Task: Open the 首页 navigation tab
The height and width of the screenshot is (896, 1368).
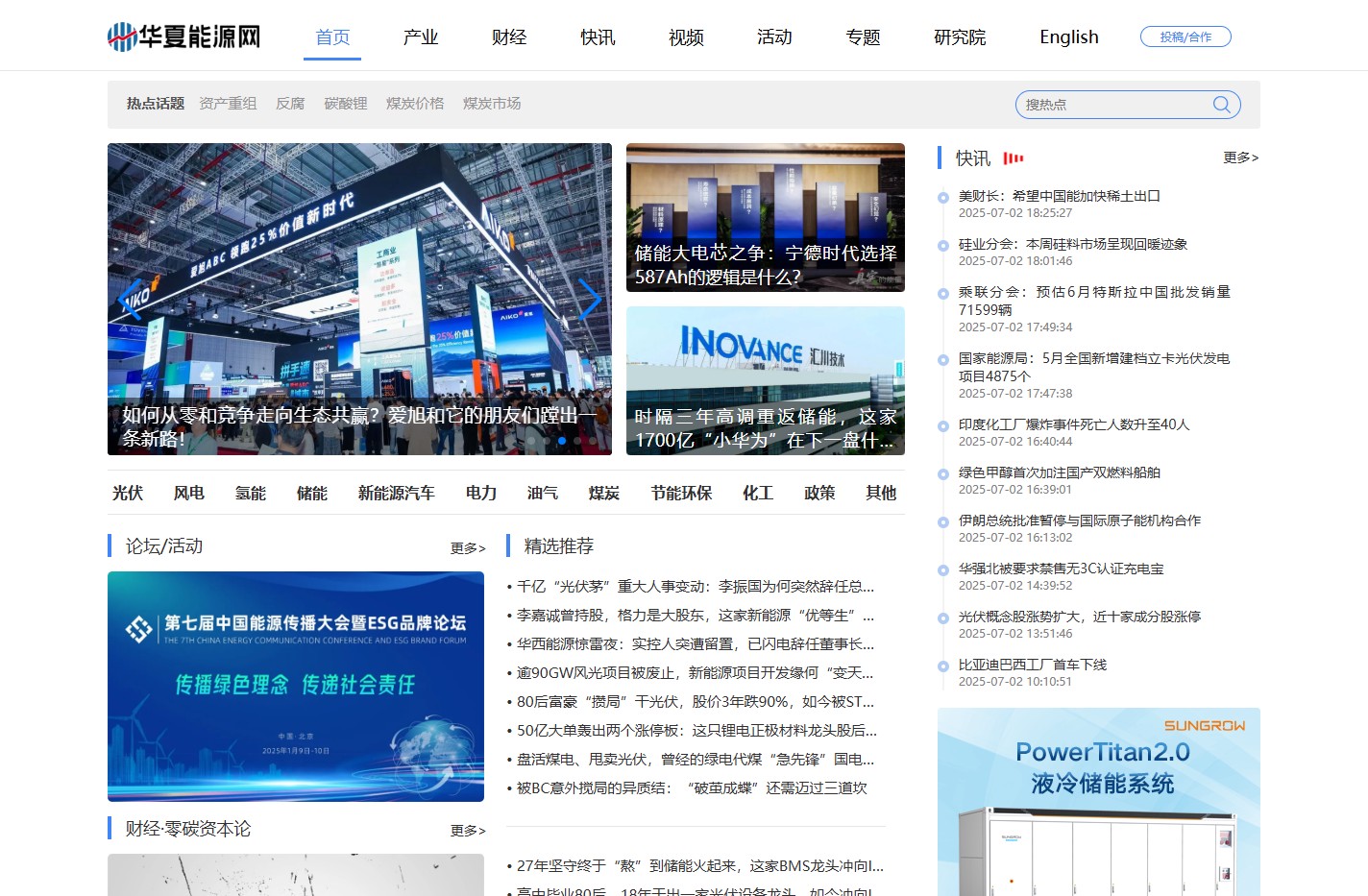Action: 332,37
